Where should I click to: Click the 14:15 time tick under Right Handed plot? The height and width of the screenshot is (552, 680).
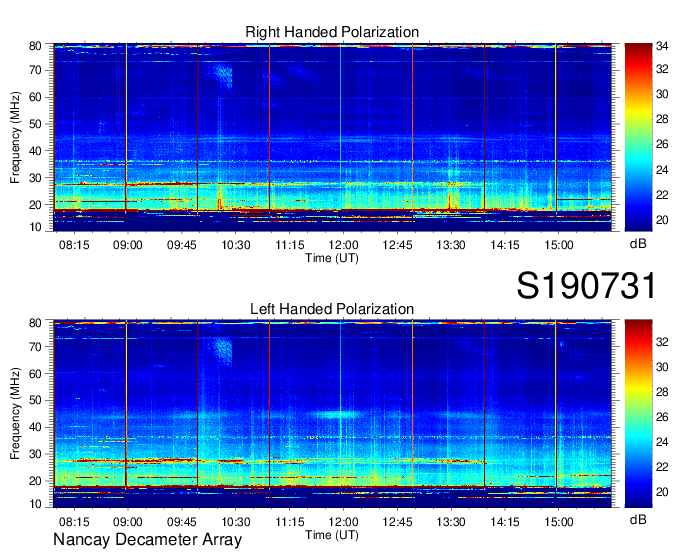click(505, 245)
